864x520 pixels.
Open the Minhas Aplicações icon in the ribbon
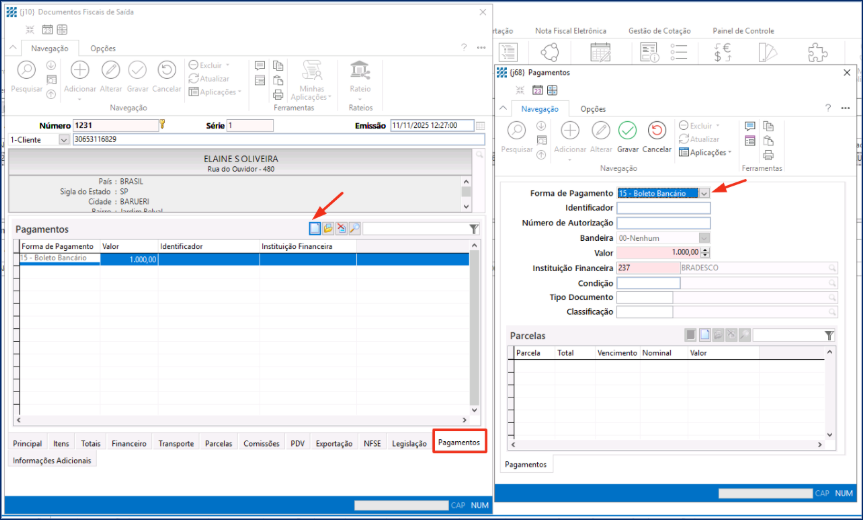tap(310, 72)
